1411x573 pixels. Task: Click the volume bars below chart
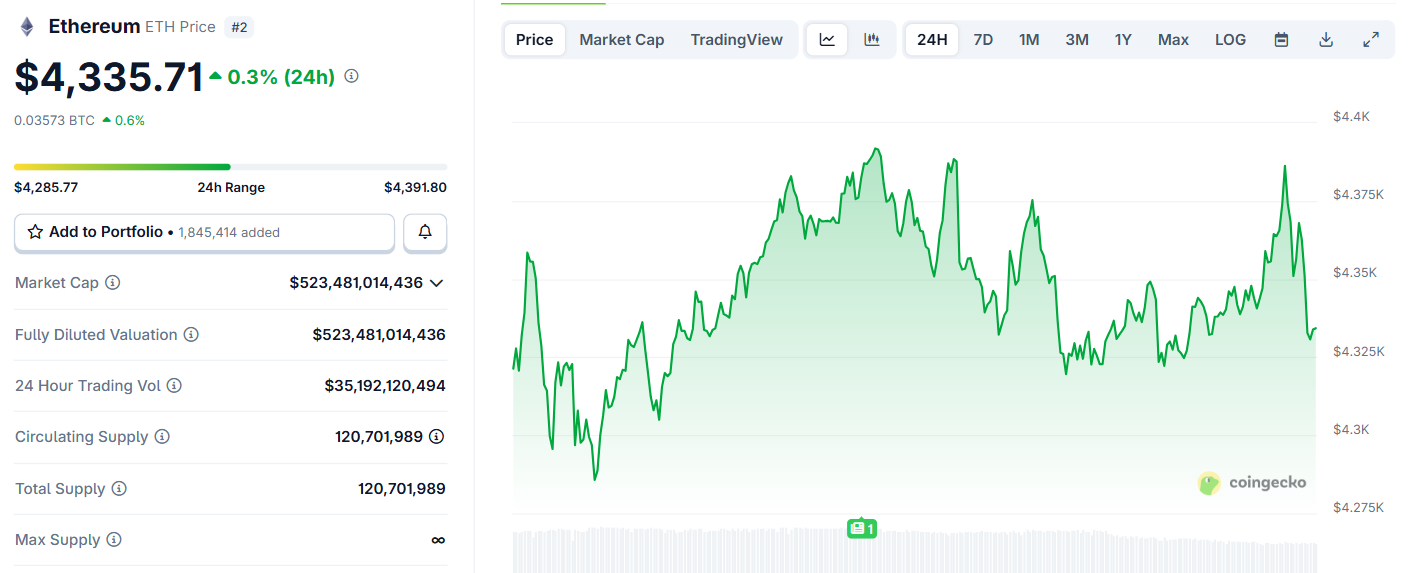[915, 550]
